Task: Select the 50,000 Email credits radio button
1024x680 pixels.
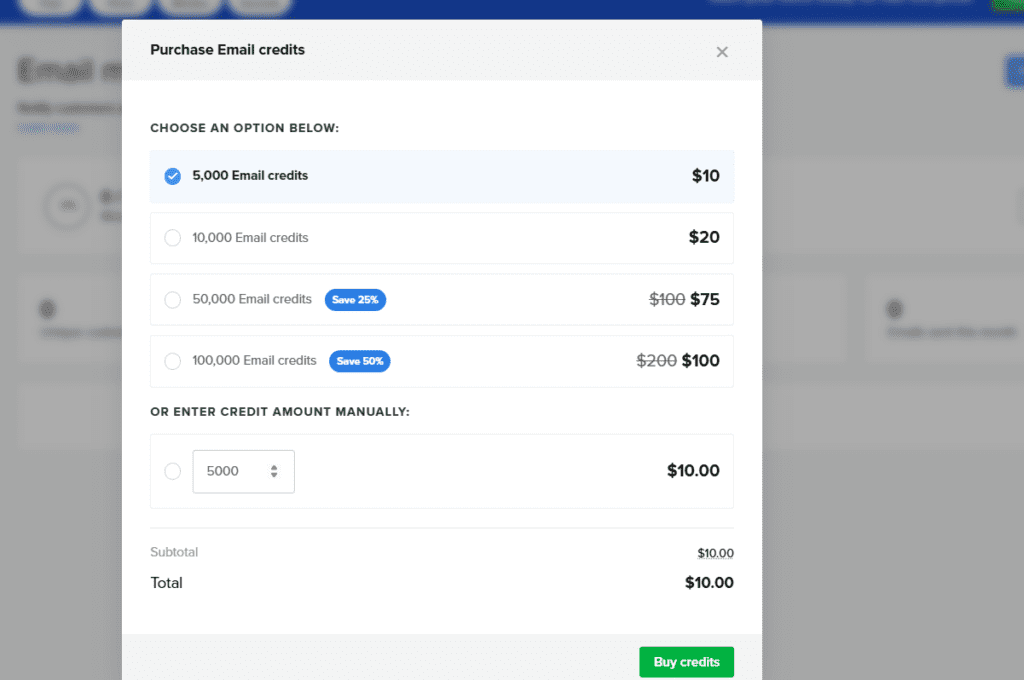Action: click(x=173, y=300)
